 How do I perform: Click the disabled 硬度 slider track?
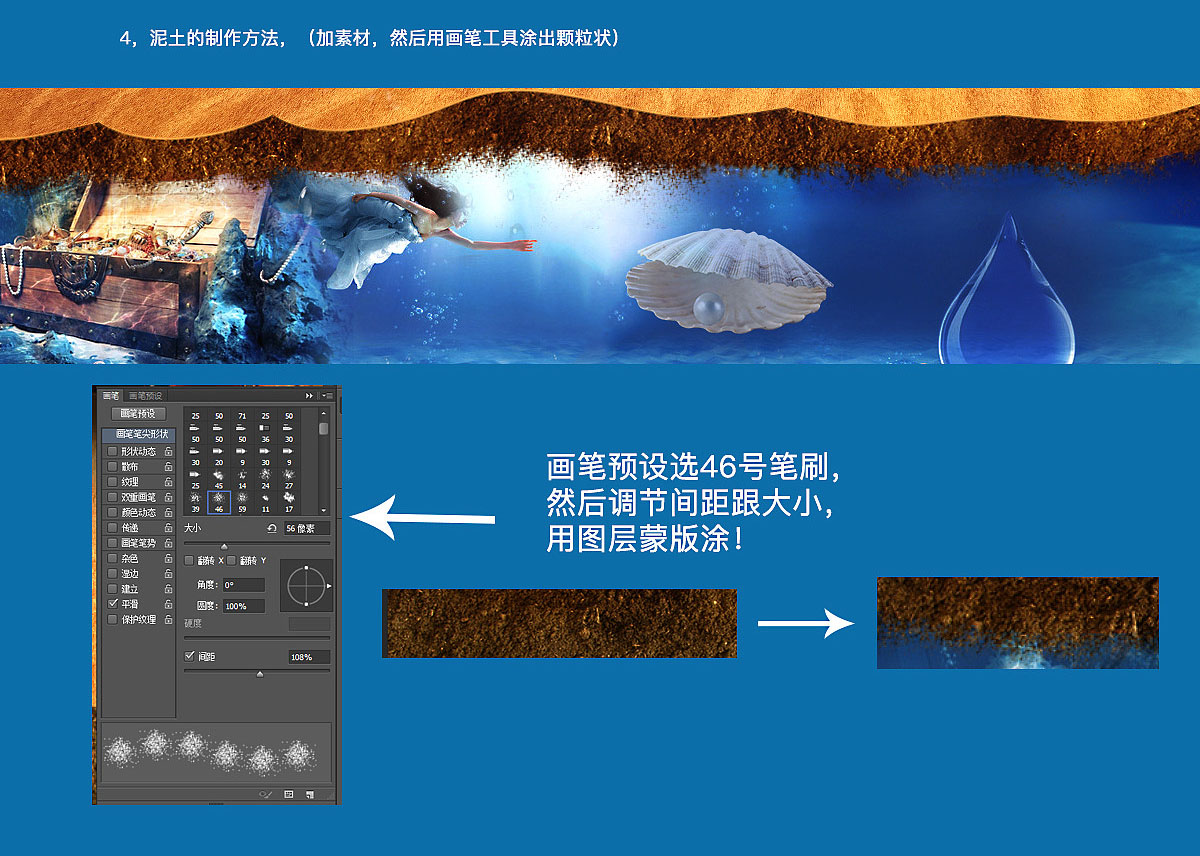pyautogui.click(x=257, y=638)
